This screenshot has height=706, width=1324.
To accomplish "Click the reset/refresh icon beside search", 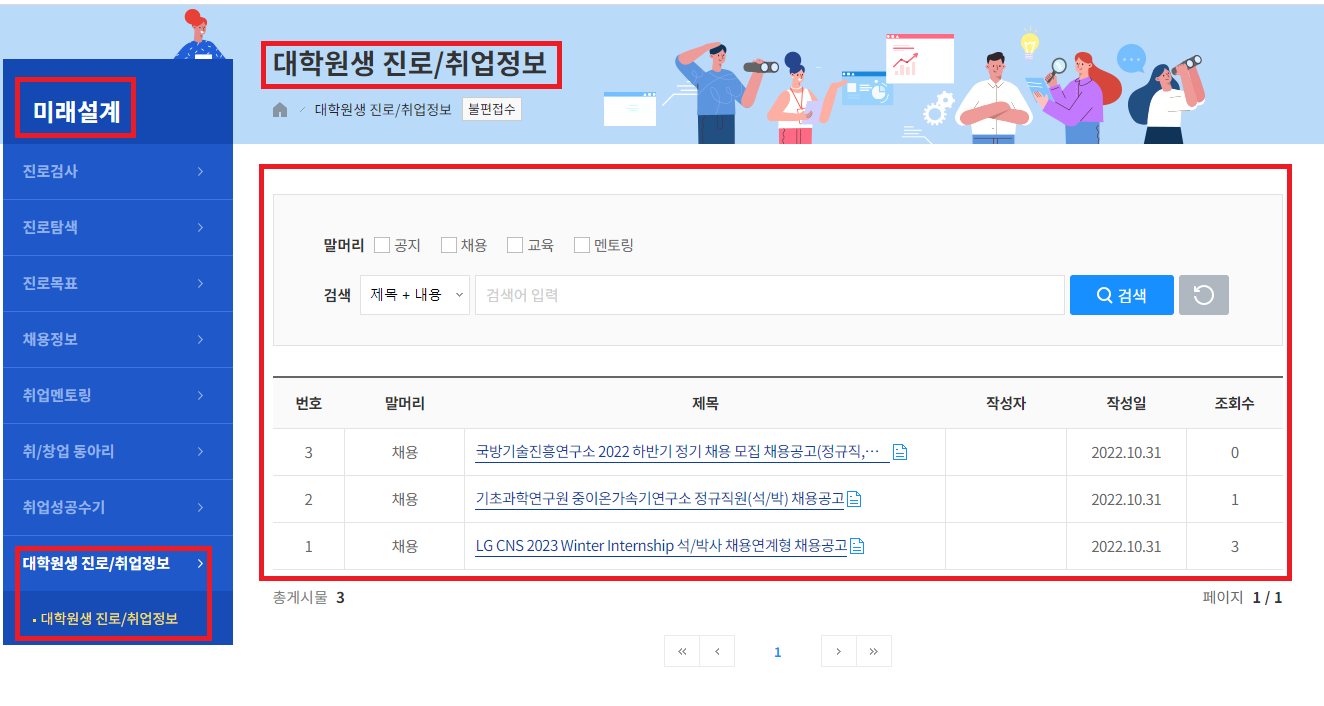I will pos(1203,294).
